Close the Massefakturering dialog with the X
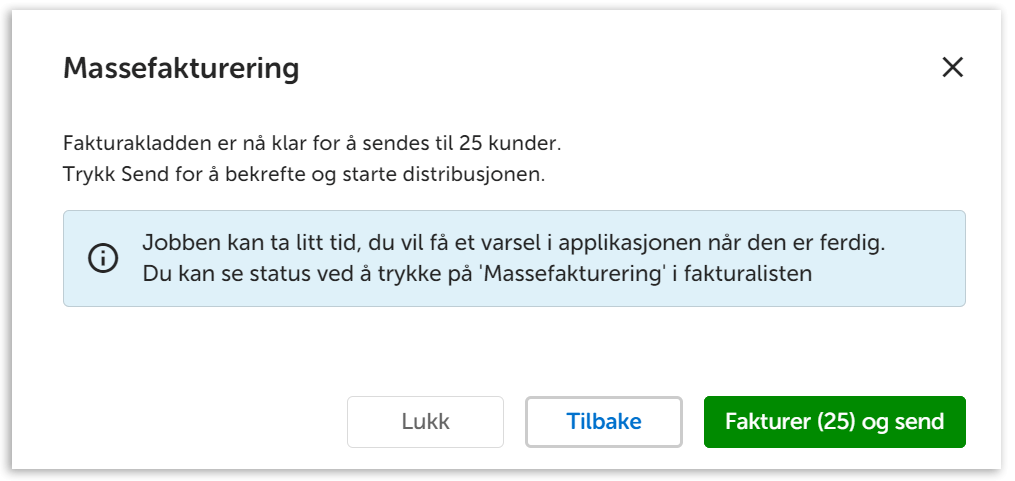 pyautogui.click(x=952, y=68)
